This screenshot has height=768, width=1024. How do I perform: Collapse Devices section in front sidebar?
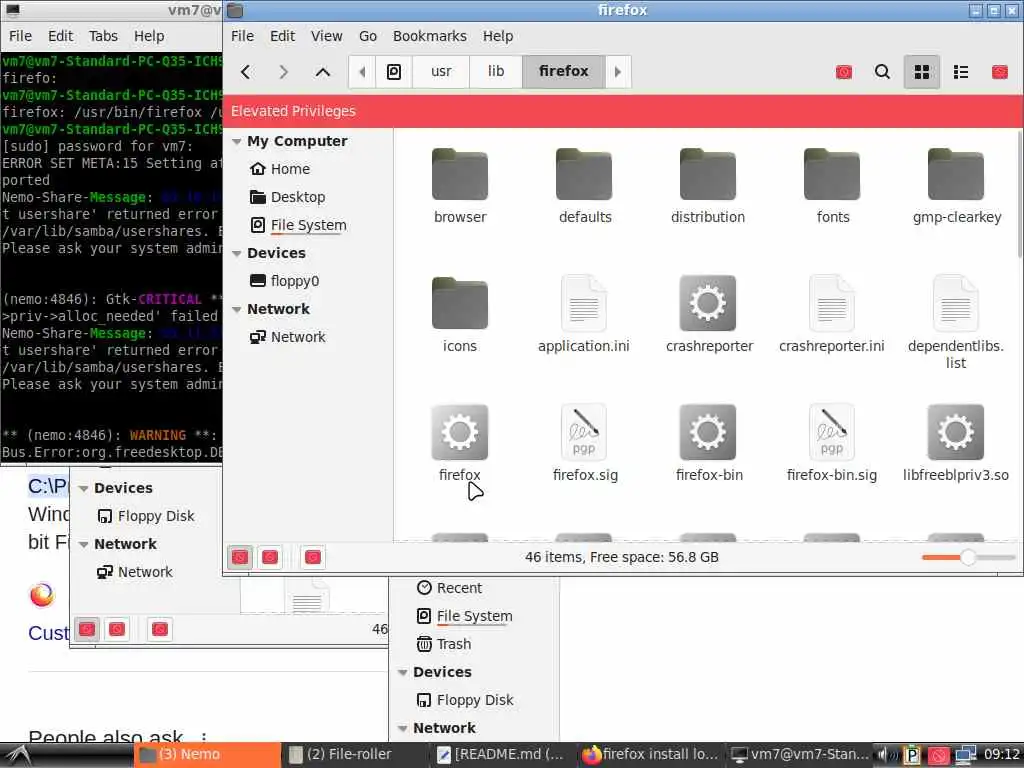(x=237, y=253)
